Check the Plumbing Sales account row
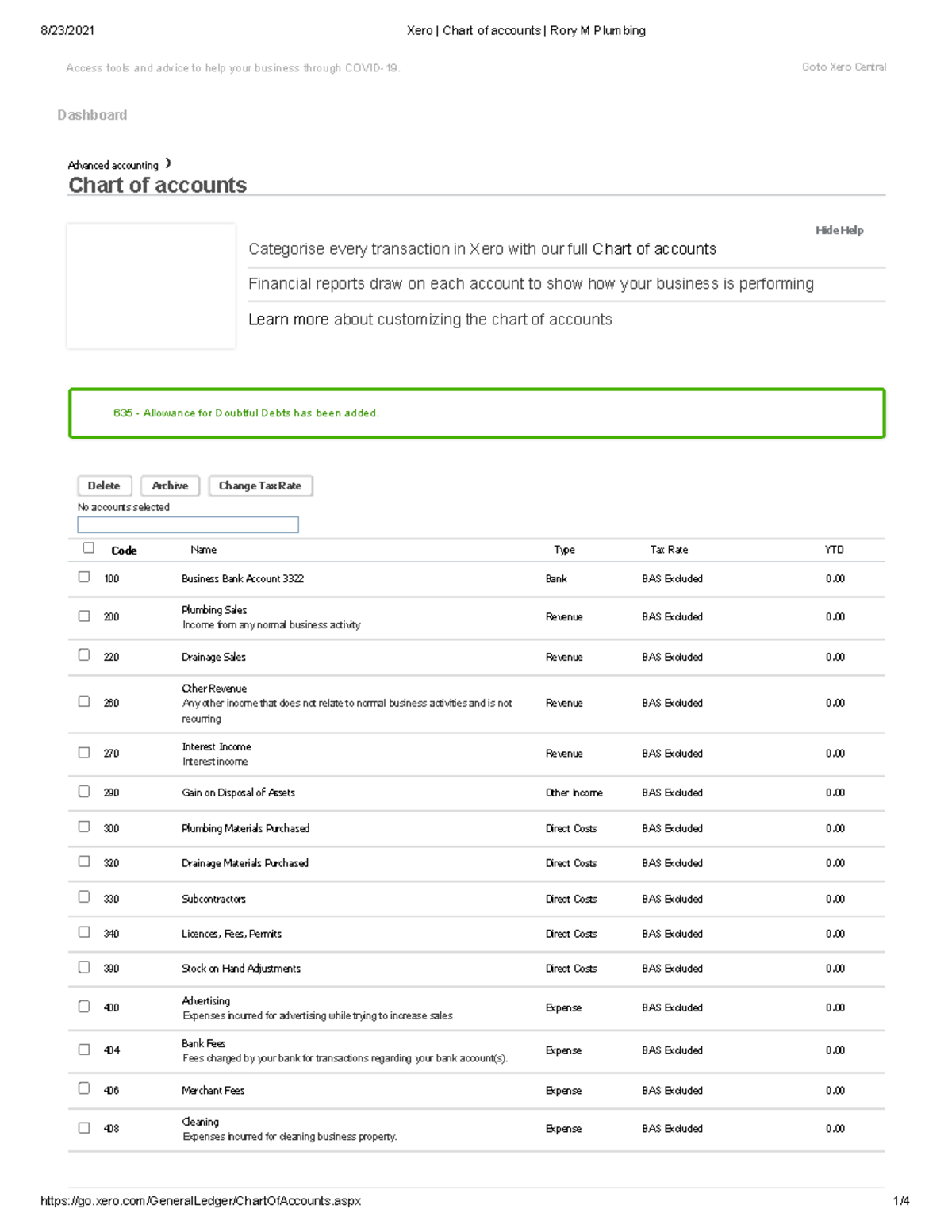The height and width of the screenshot is (1232, 952). tap(85, 615)
